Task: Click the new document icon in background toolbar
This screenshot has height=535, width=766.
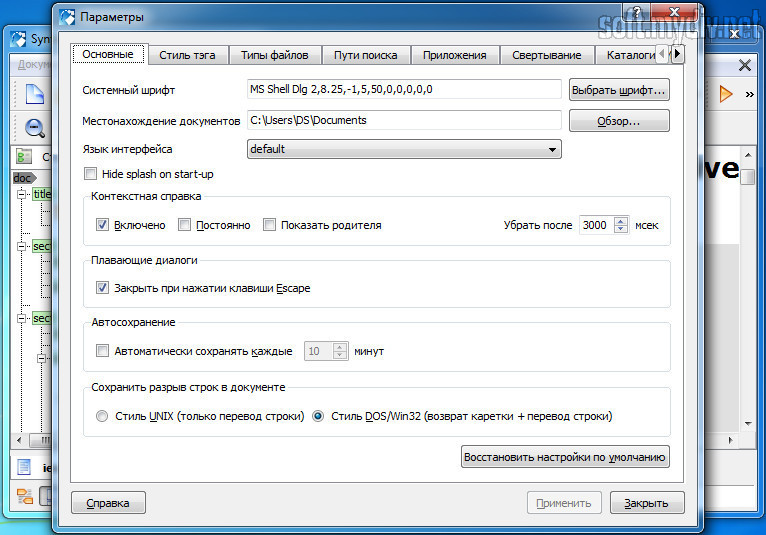Action: [x=35, y=95]
